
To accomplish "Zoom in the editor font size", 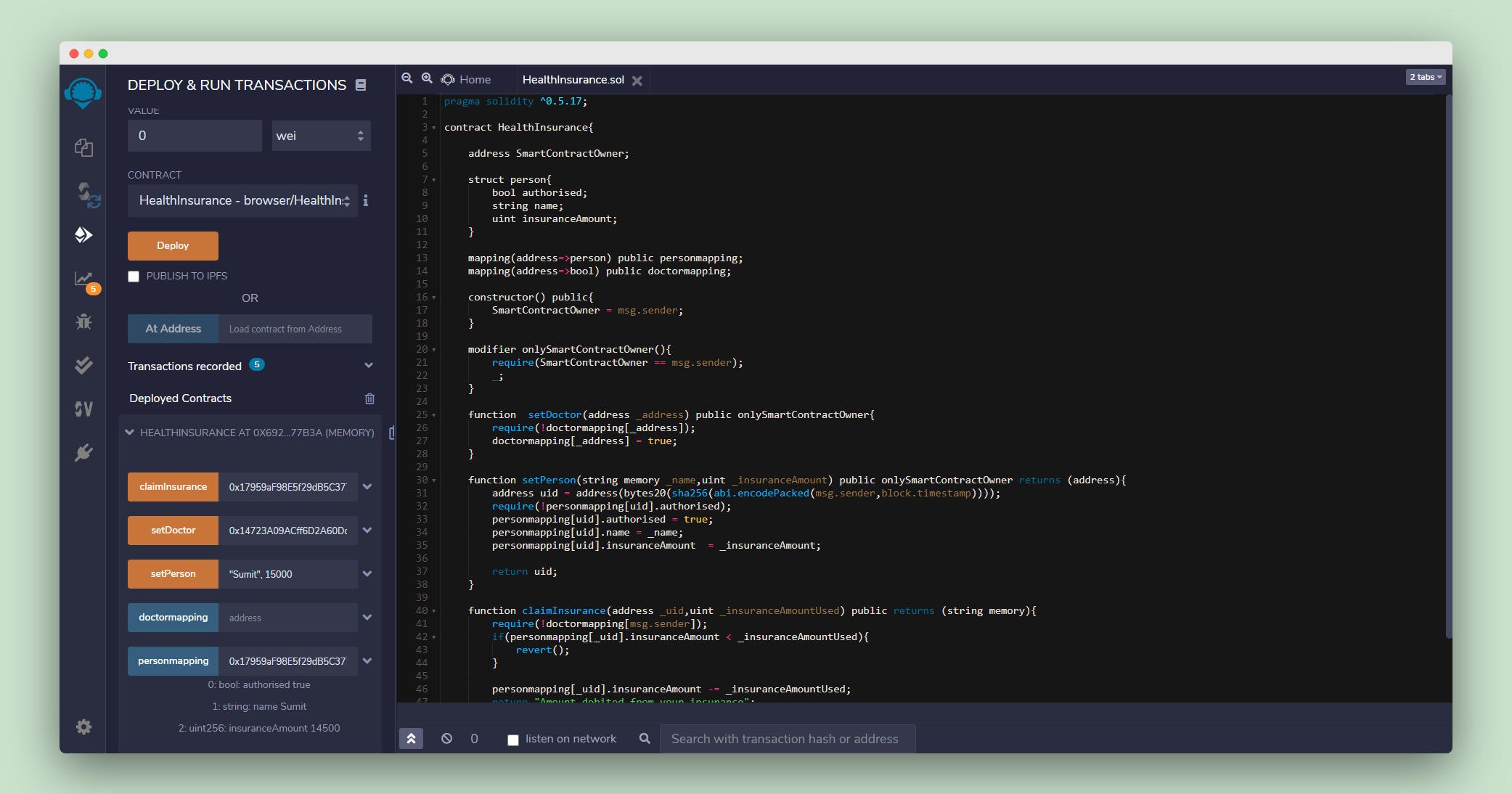I will point(427,78).
